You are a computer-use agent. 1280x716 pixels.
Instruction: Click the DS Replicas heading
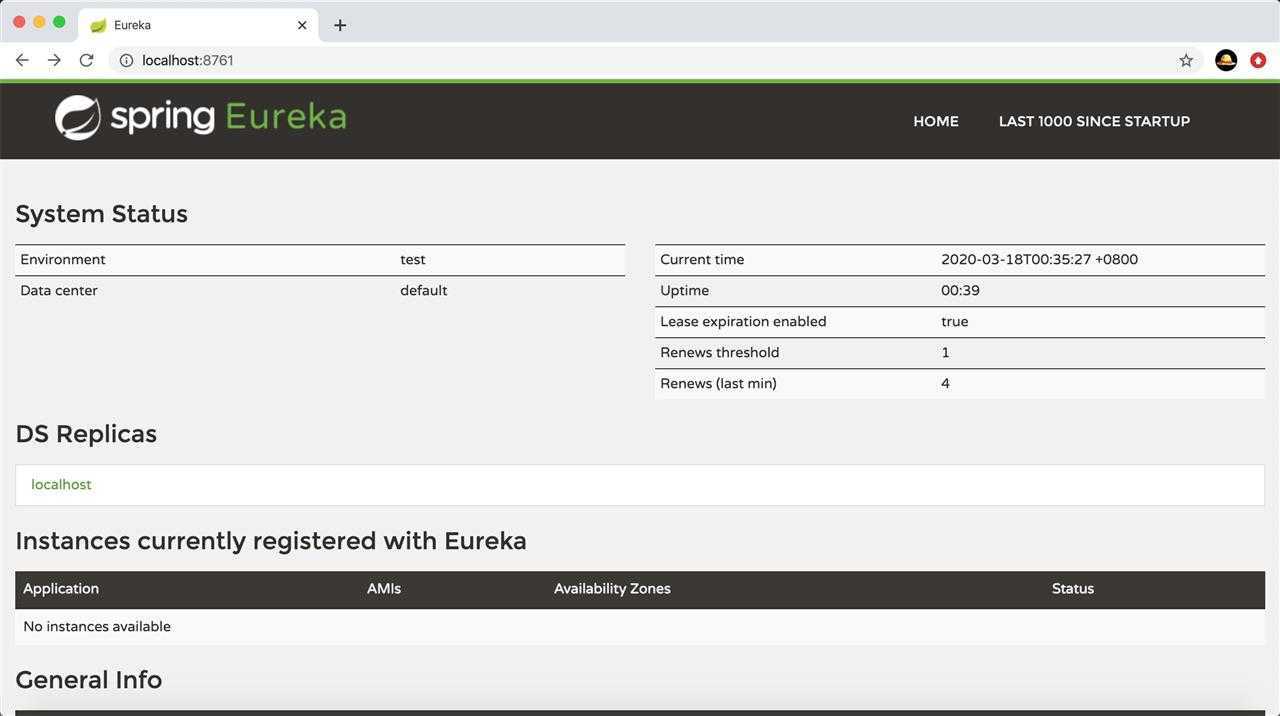coord(86,434)
